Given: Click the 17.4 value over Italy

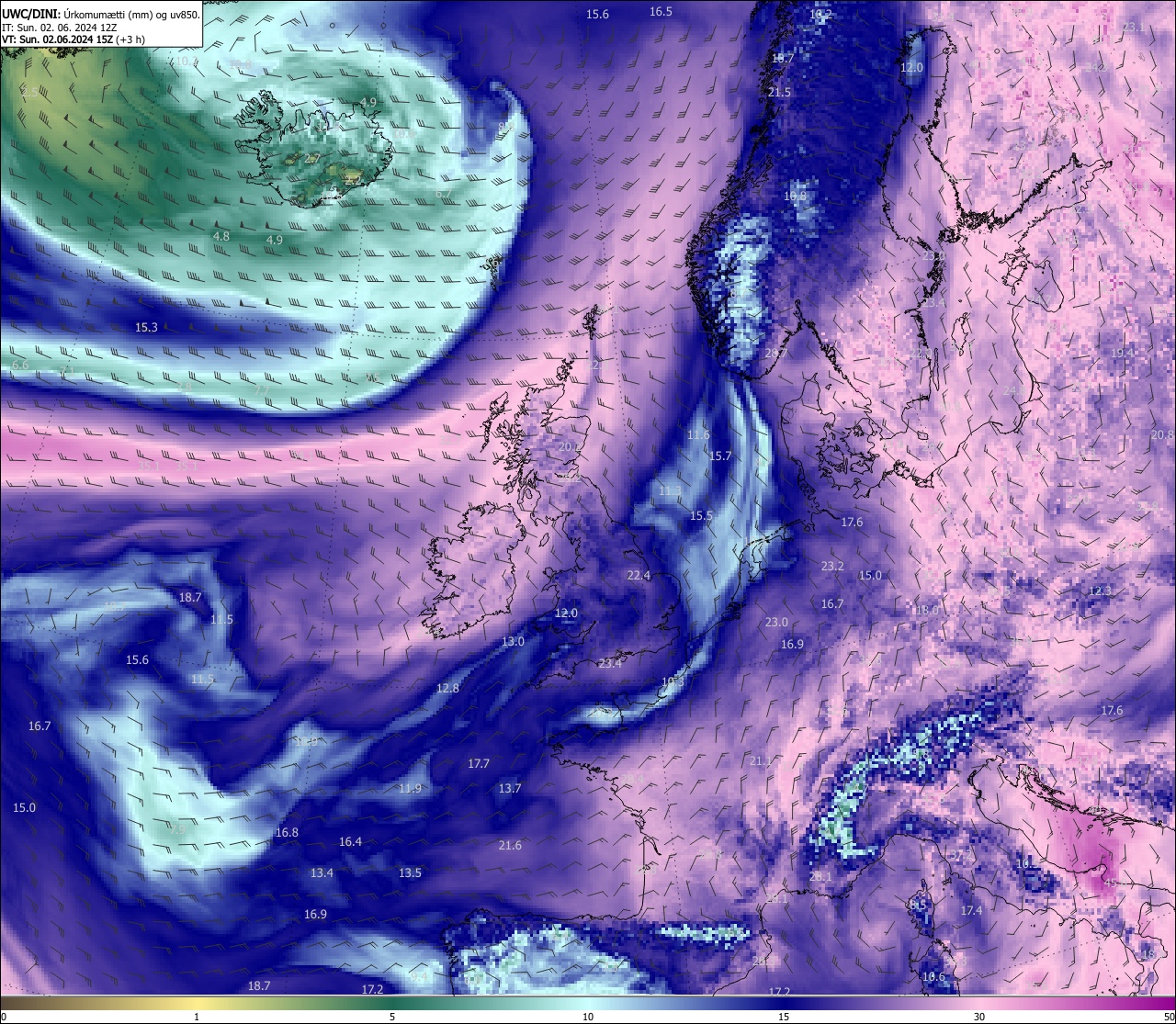Looking at the screenshot, I should click(971, 911).
